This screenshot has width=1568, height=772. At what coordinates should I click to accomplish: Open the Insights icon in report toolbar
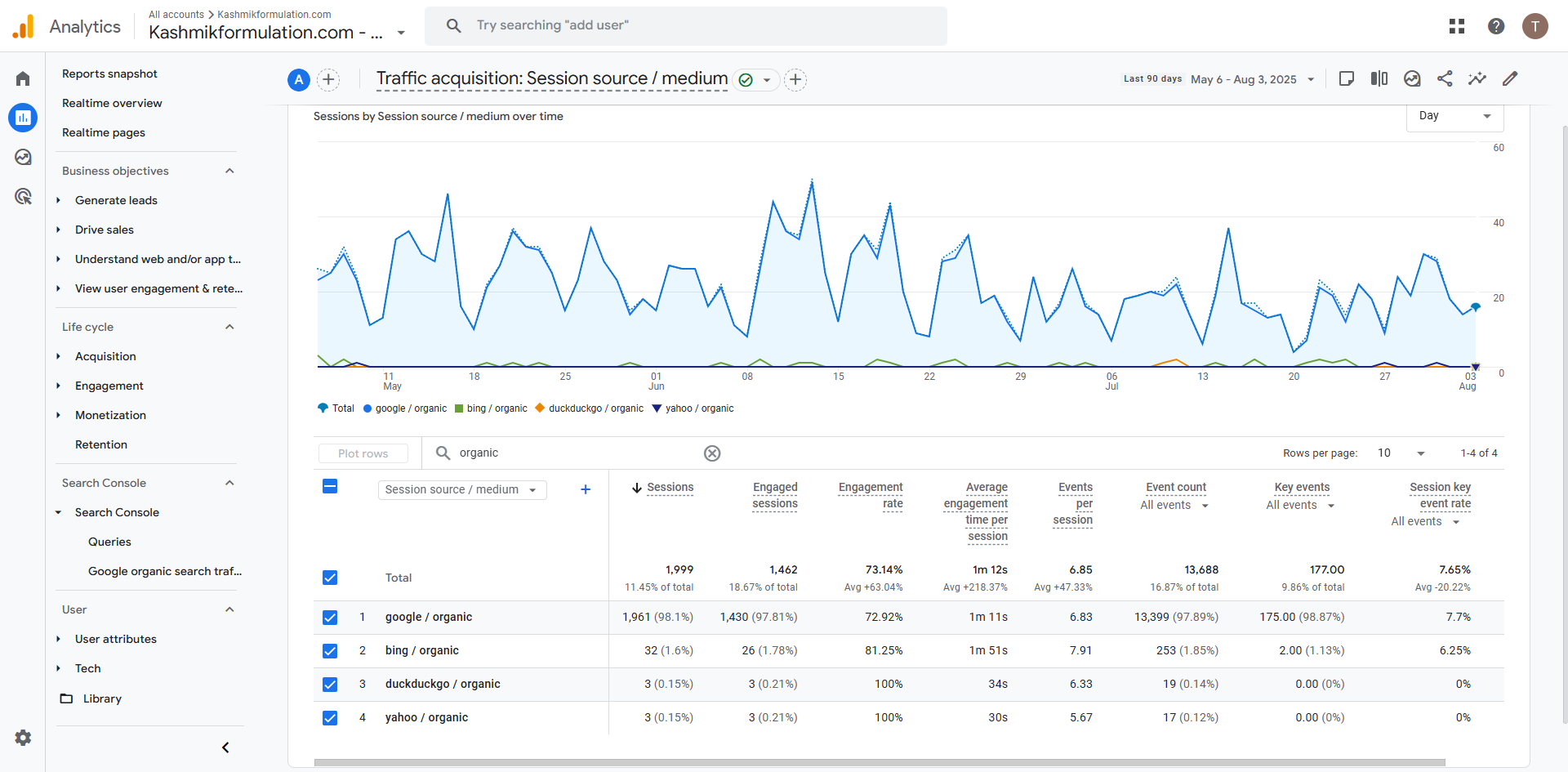point(1412,78)
